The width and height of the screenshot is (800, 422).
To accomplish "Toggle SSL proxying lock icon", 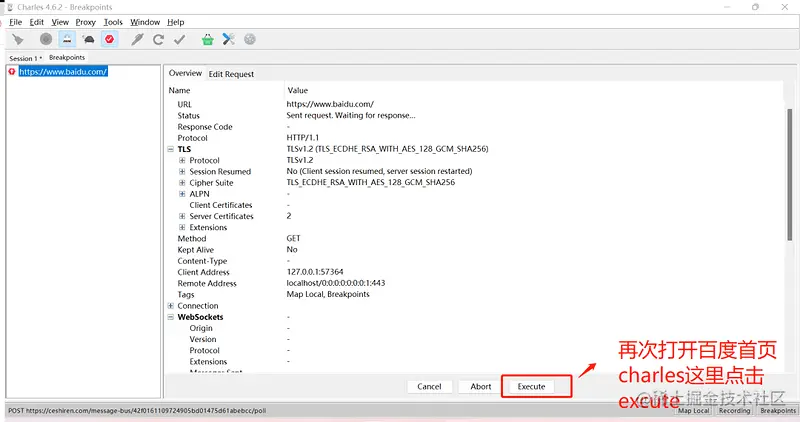I will click(67, 39).
